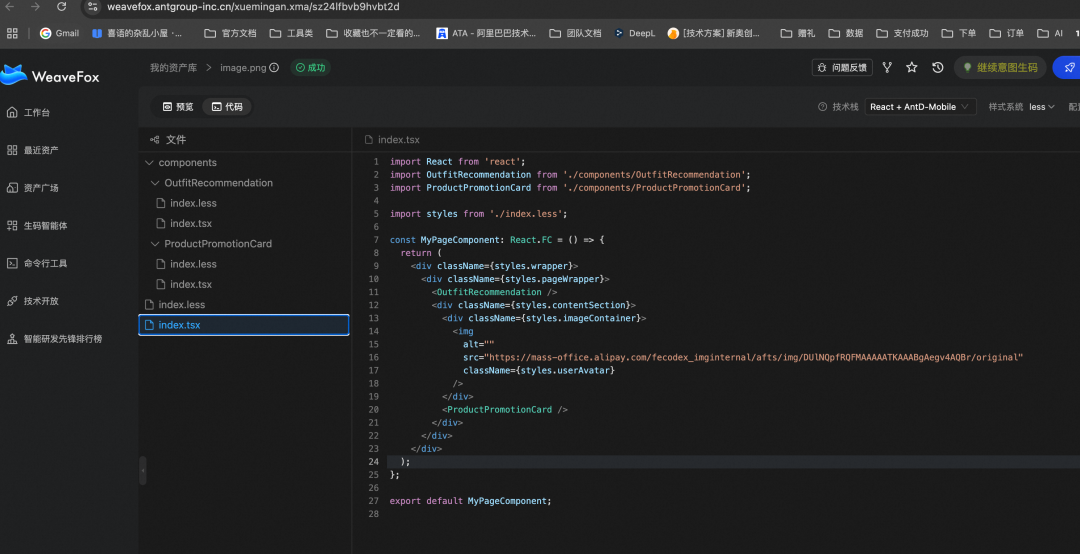
Task: Click 我的资产库 breadcrumb link
Action: click(x=173, y=68)
